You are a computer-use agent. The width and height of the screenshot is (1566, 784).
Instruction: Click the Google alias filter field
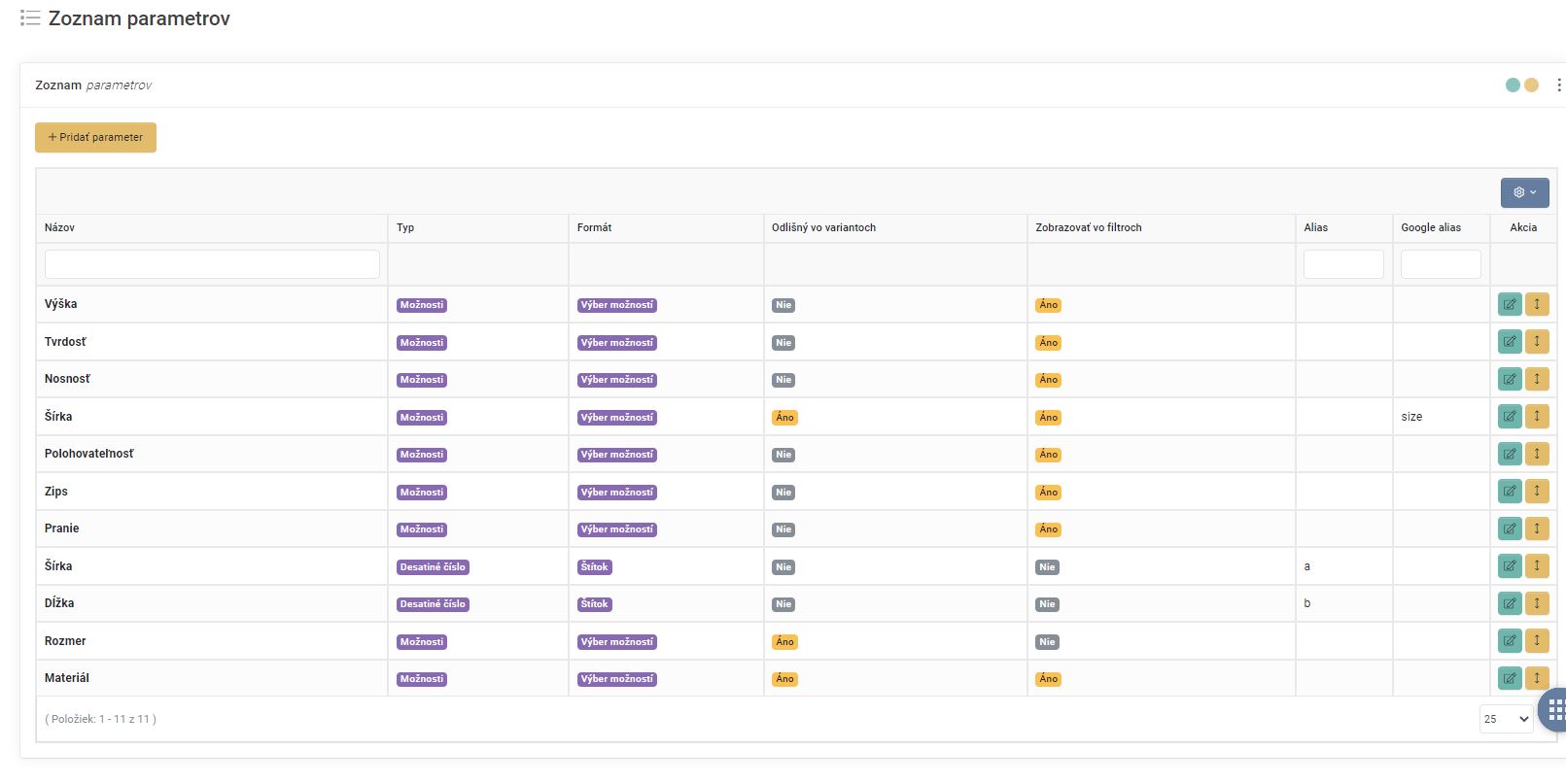pos(1440,264)
